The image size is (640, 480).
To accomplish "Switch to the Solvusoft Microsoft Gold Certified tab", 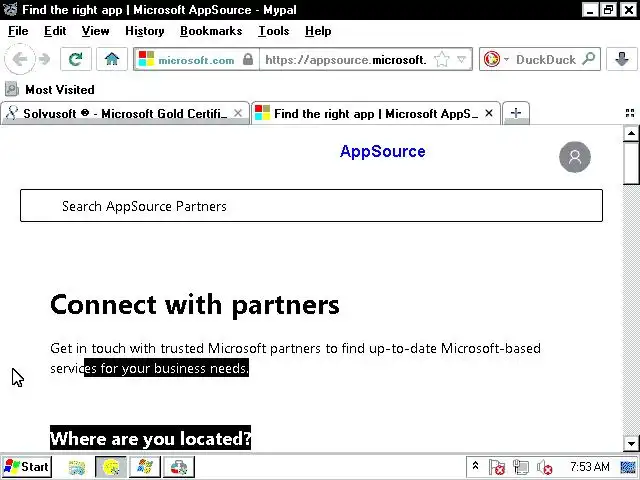I will pyautogui.click(x=125, y=113).
